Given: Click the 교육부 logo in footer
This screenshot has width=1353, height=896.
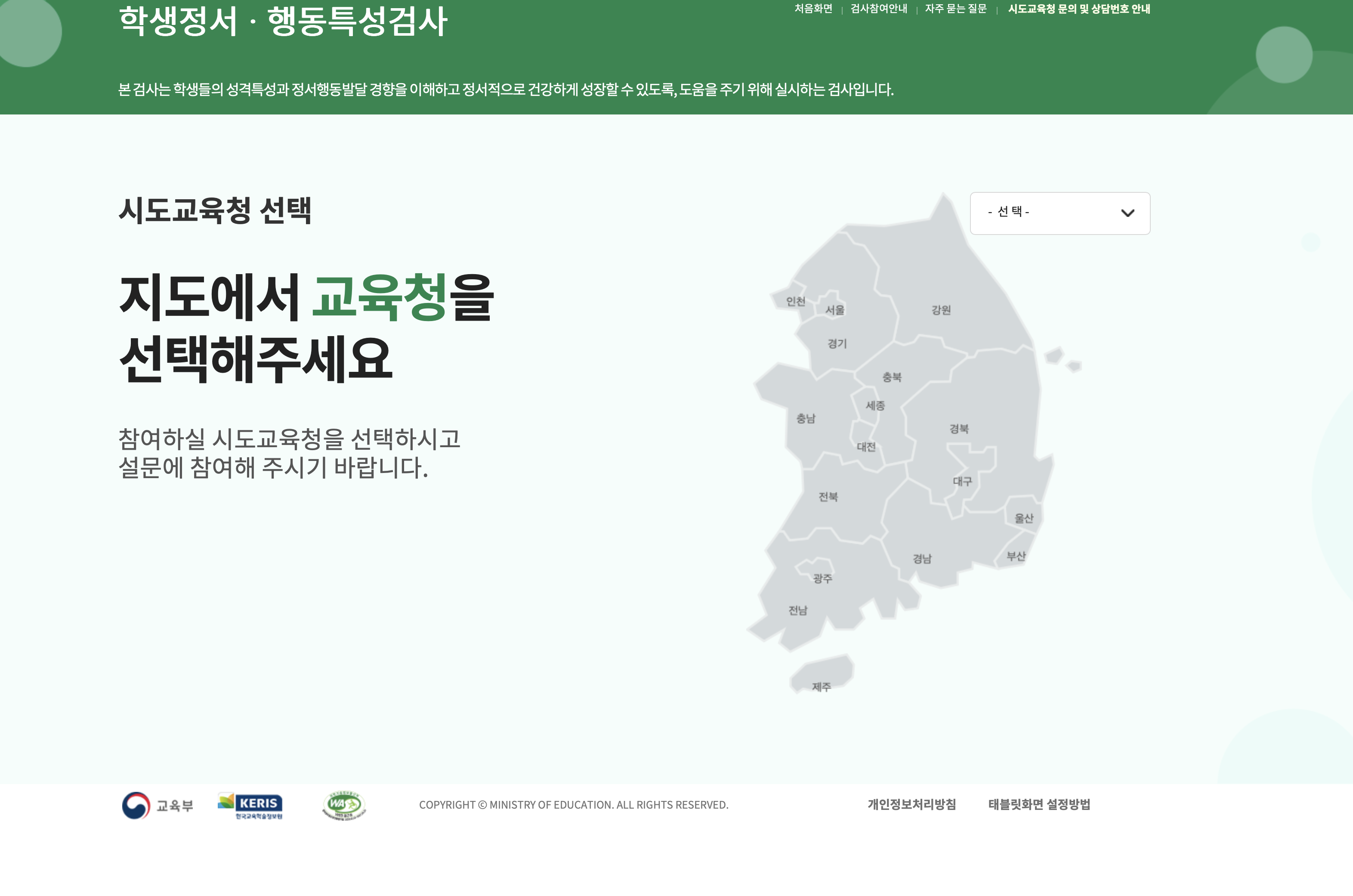Looking at the screenshot, I should point(158,805).
